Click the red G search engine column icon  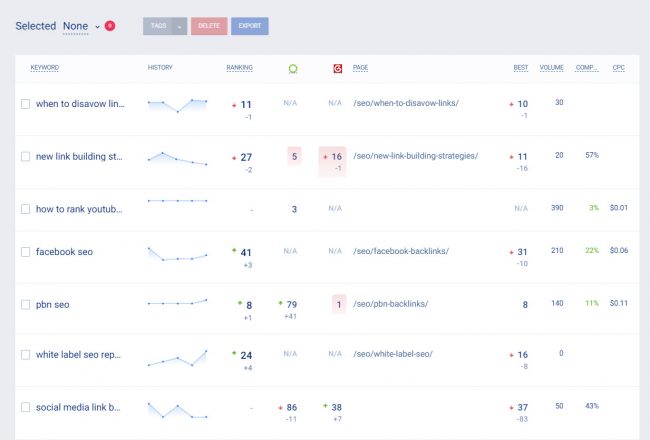click(336, 68)
